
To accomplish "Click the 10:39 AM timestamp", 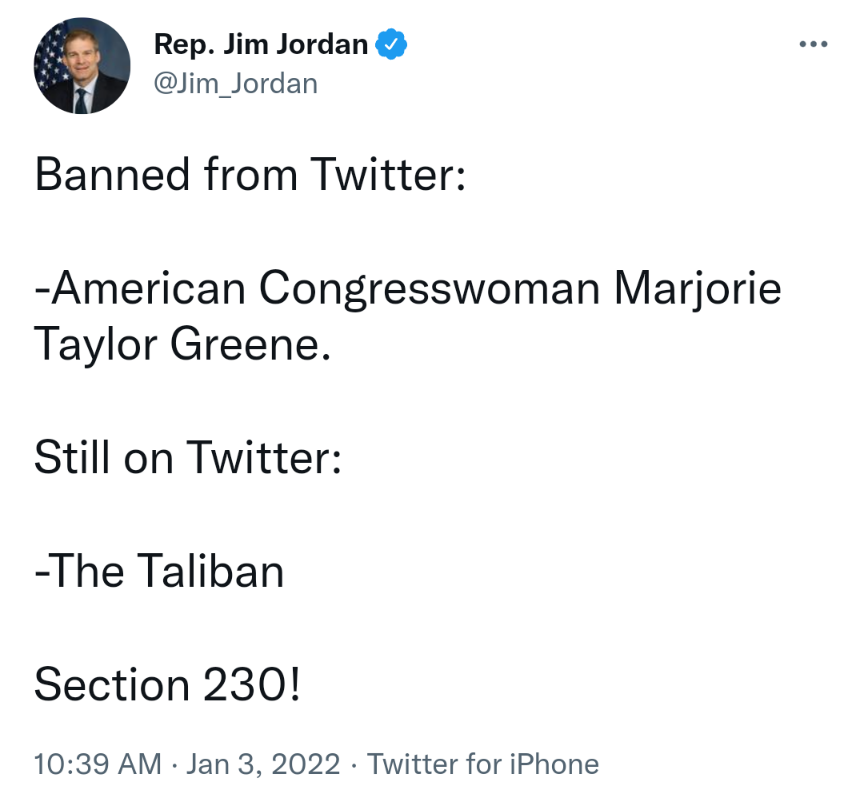I will [97, 765].
